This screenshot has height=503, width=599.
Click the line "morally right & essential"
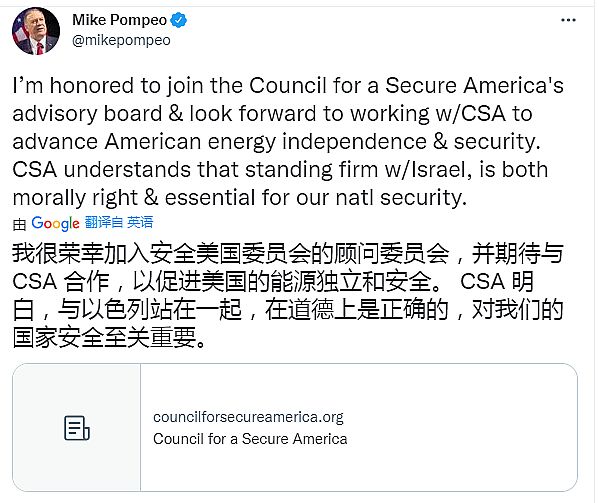click(240, 197)
